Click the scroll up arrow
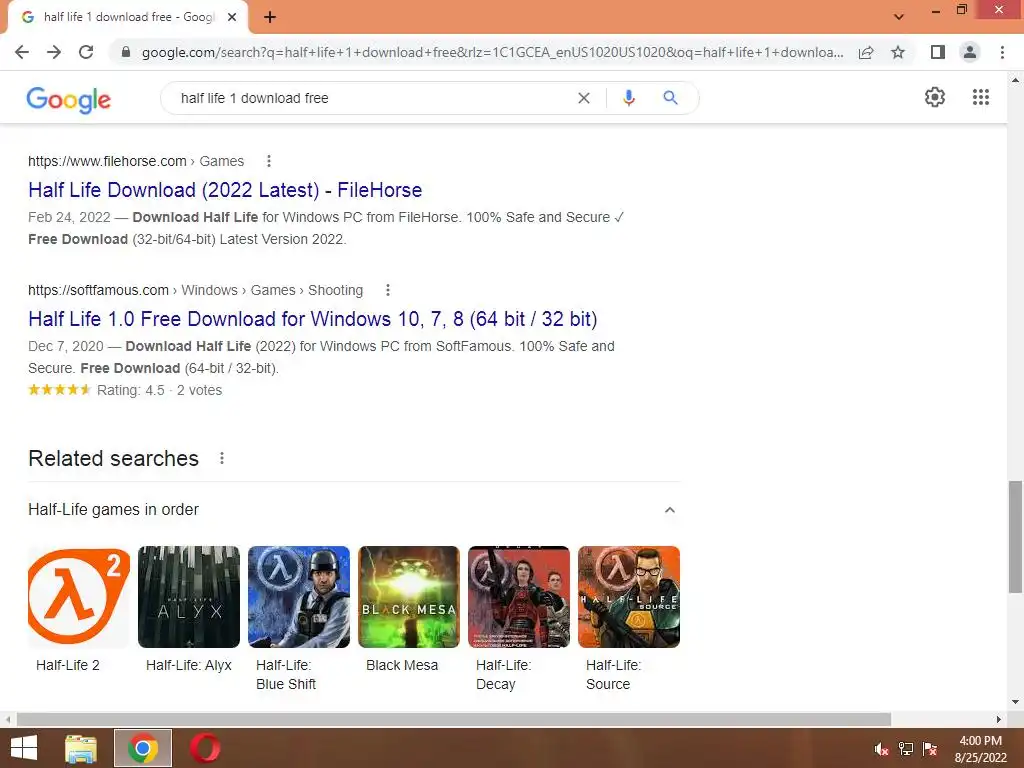The width and height of the screenshot is (1024, 768). click(1015, 80)
